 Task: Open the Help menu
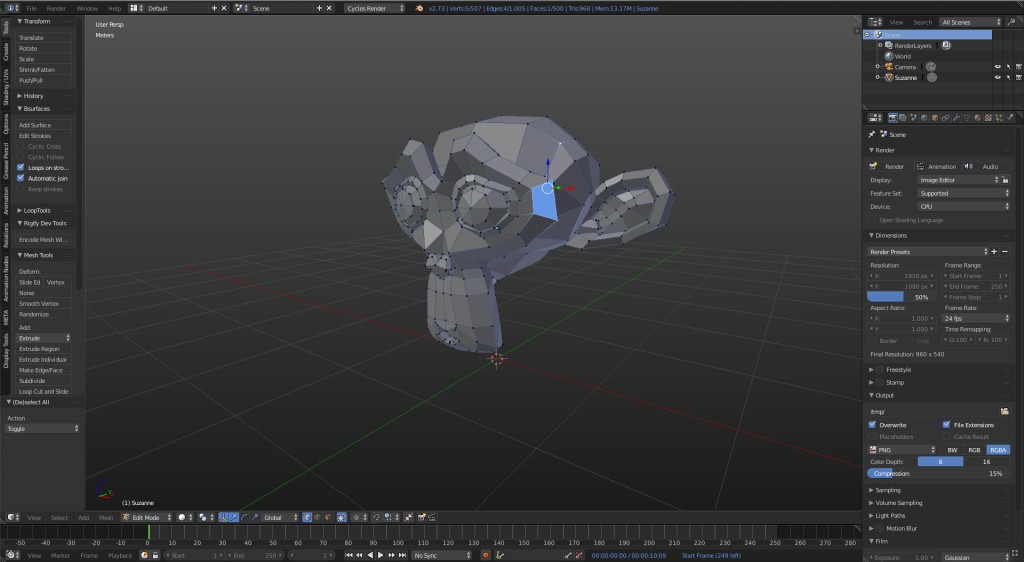pyautogui.click(x=114, y=8)
